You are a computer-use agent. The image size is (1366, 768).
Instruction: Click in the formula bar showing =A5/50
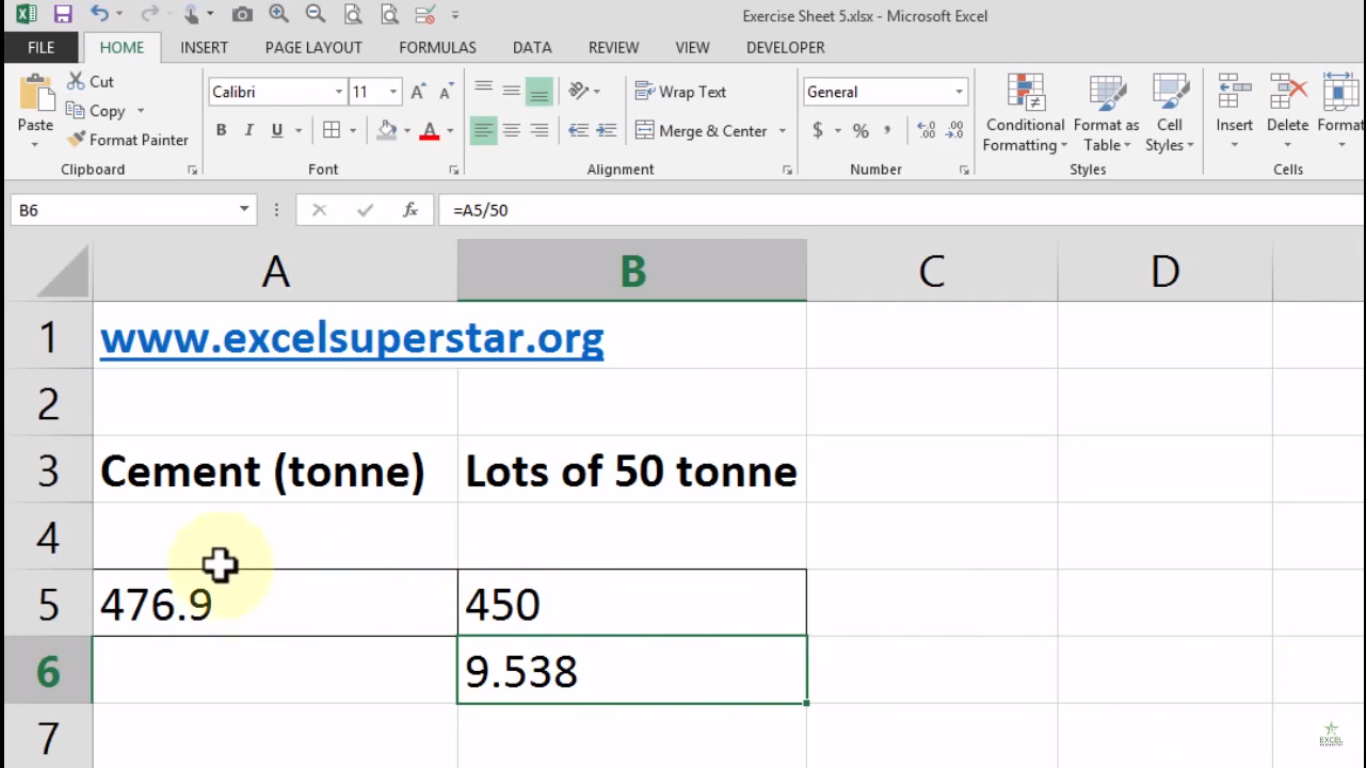pos(900,210)
